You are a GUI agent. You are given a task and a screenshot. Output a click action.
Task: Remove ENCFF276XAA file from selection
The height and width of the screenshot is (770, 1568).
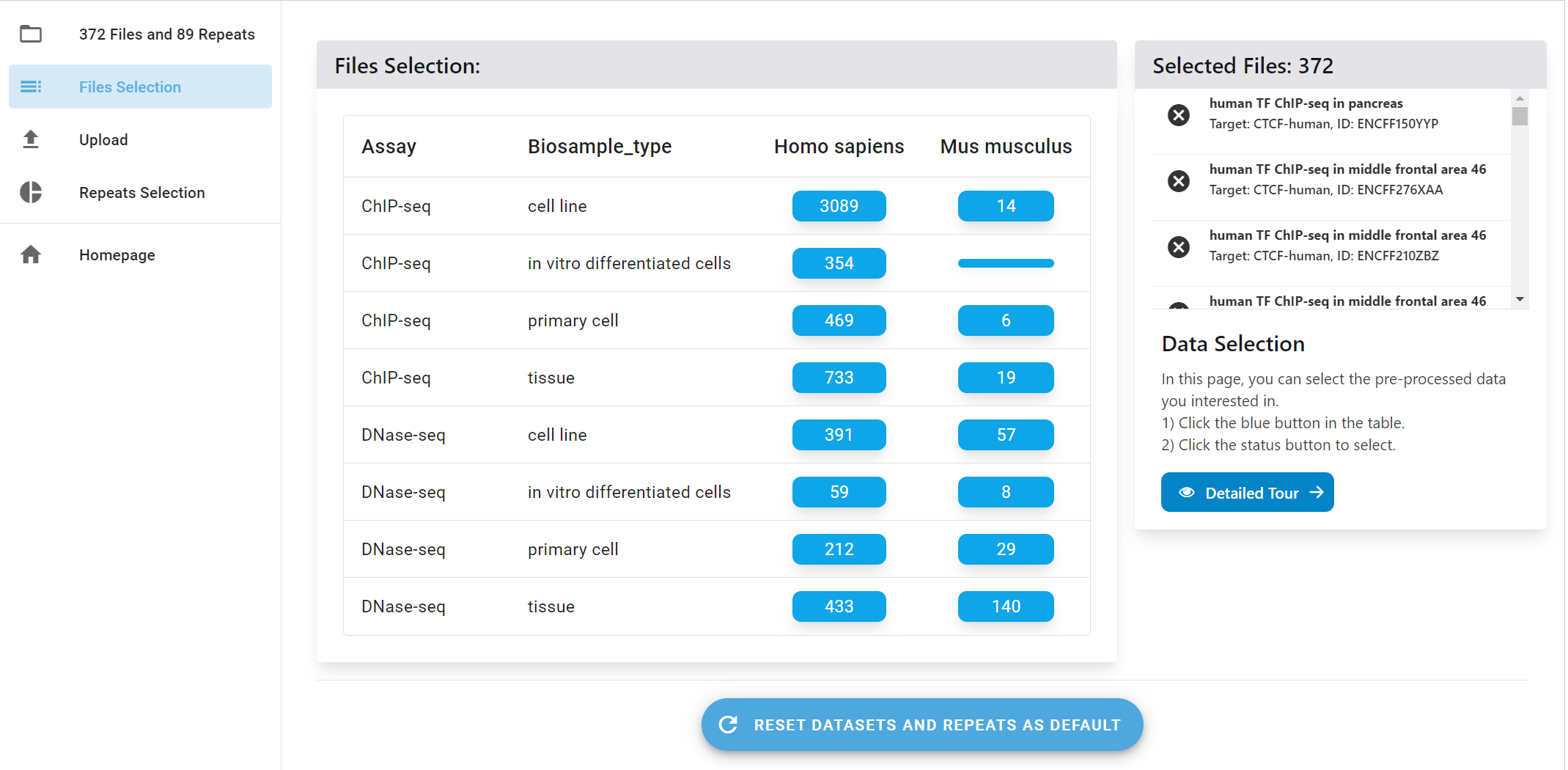[1178, 180]
